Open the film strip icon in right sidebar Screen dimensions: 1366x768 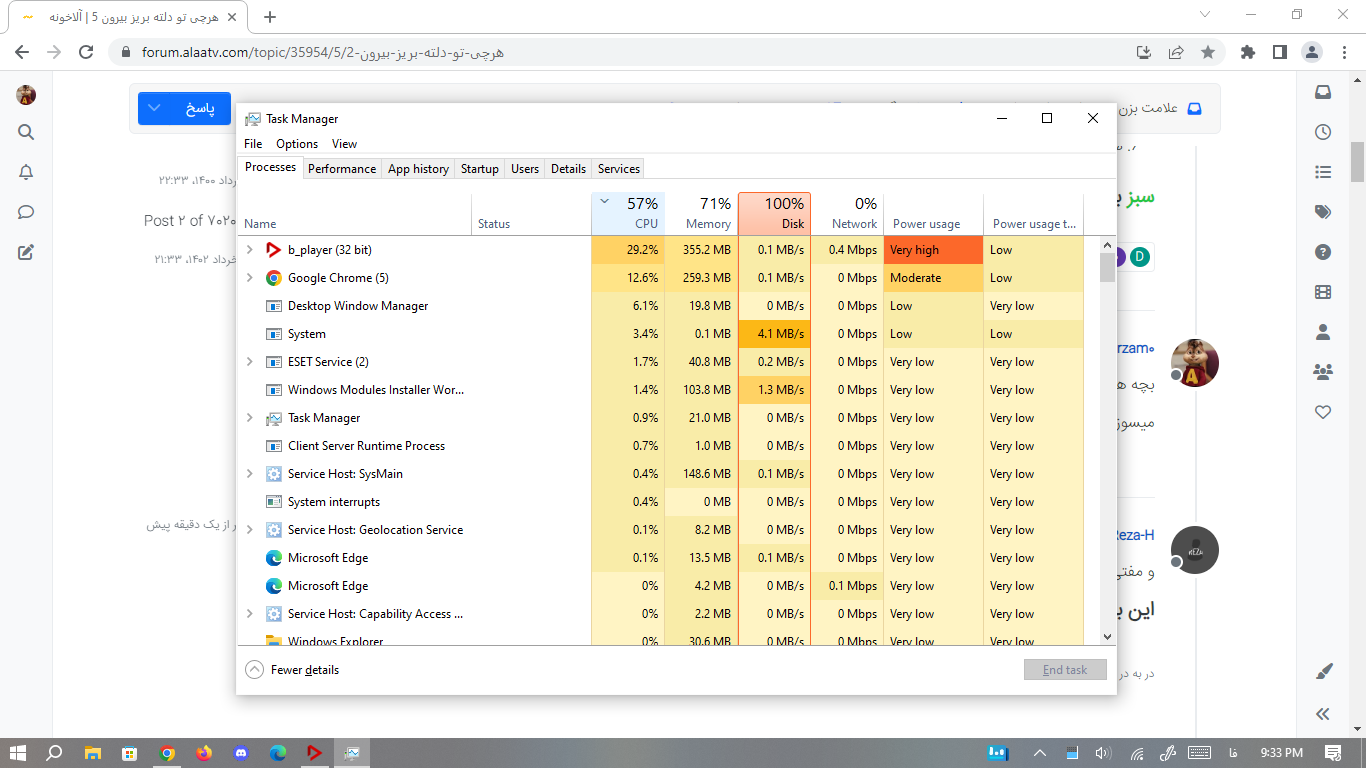1323,292
